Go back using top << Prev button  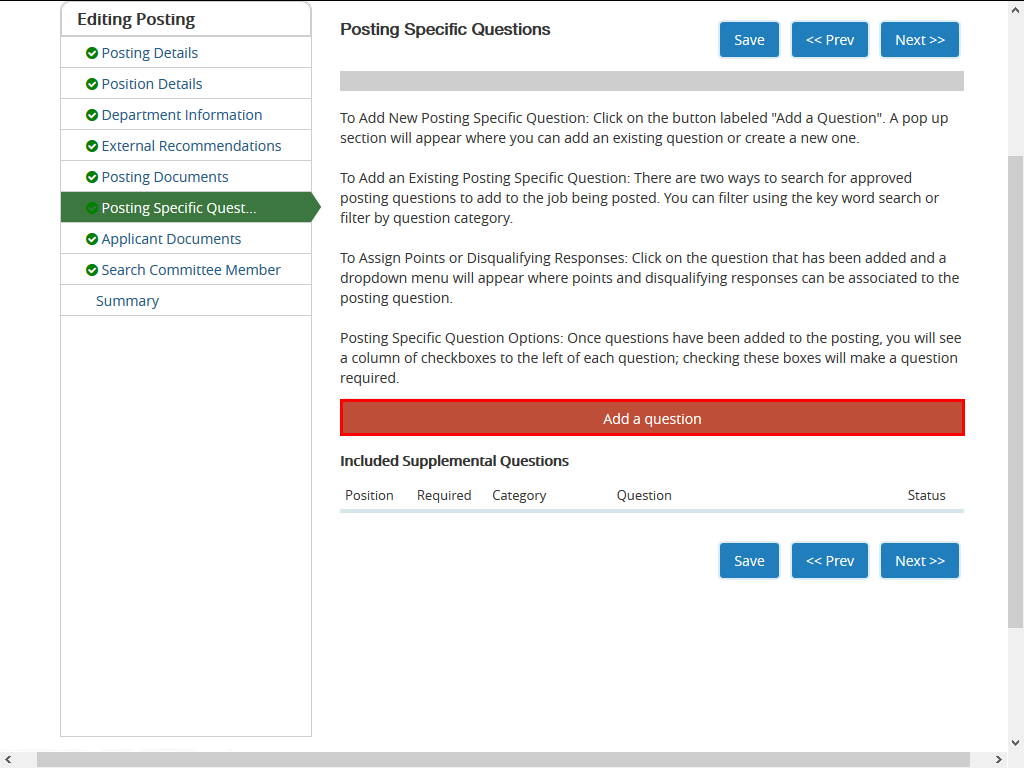pyautogui.click(x=830, y=40)
